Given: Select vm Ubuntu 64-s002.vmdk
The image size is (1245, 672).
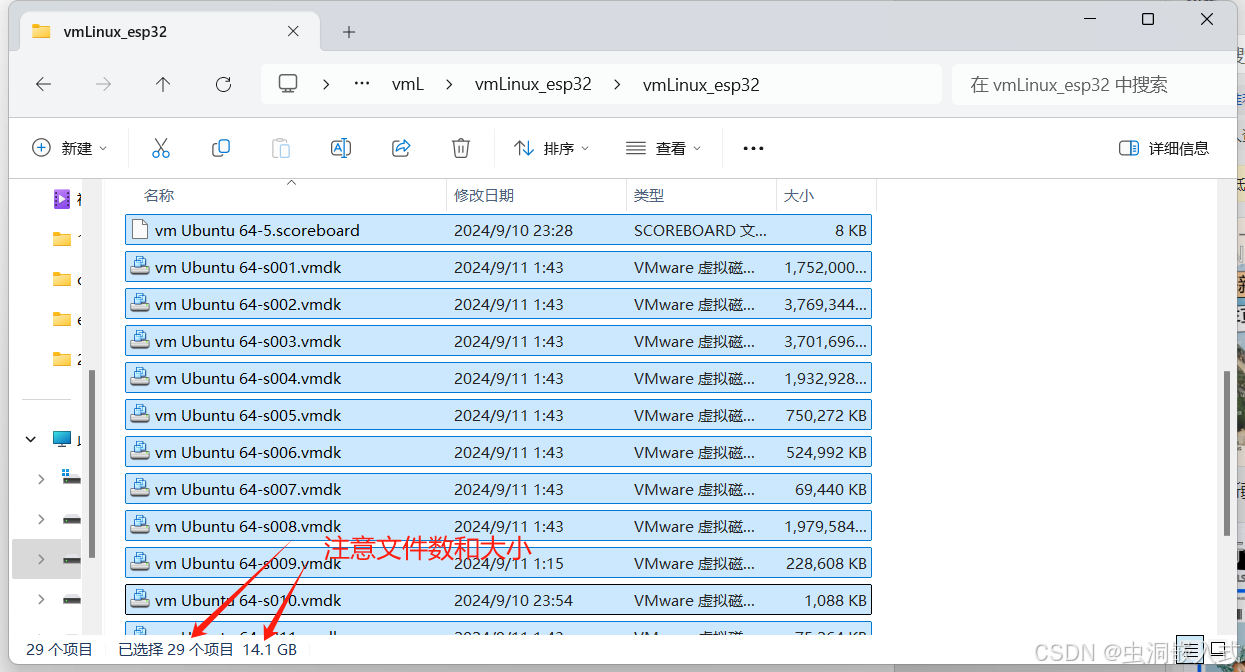Looking at the screenshot, I should pos(498,304).
